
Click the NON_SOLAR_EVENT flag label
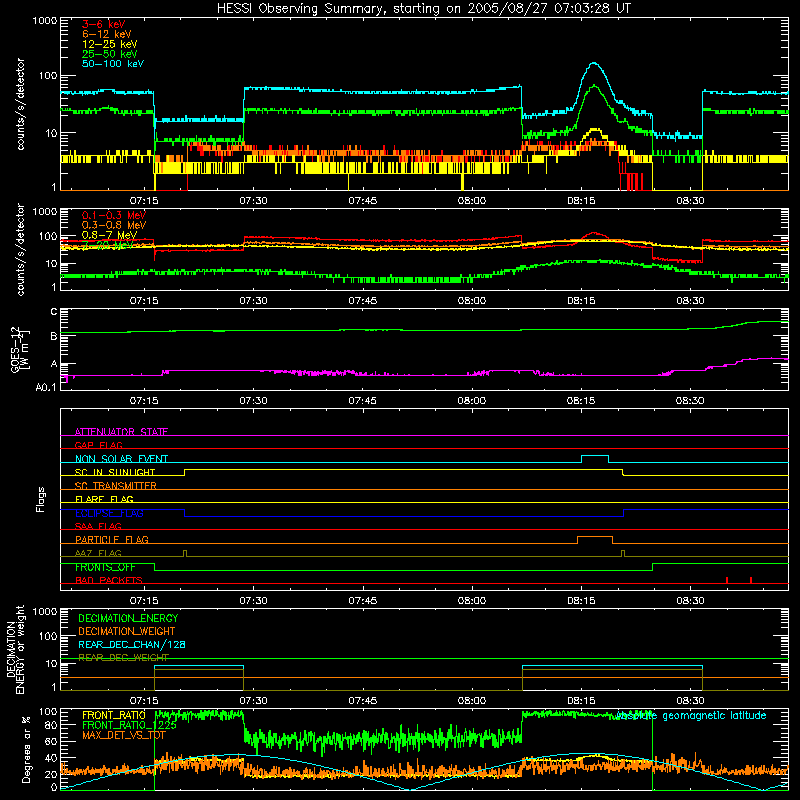point(121,459)
